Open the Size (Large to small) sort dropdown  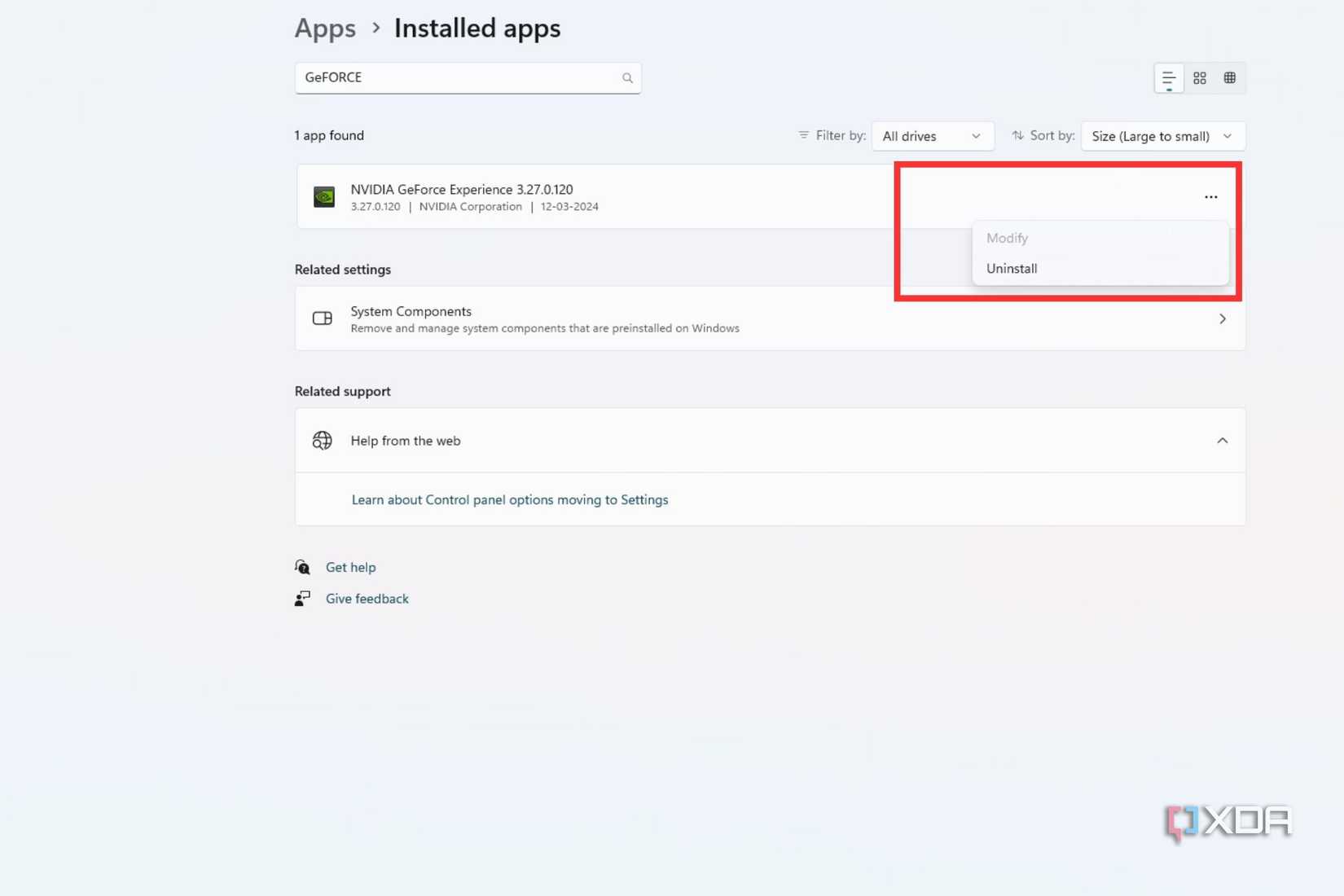[1162, 136]
